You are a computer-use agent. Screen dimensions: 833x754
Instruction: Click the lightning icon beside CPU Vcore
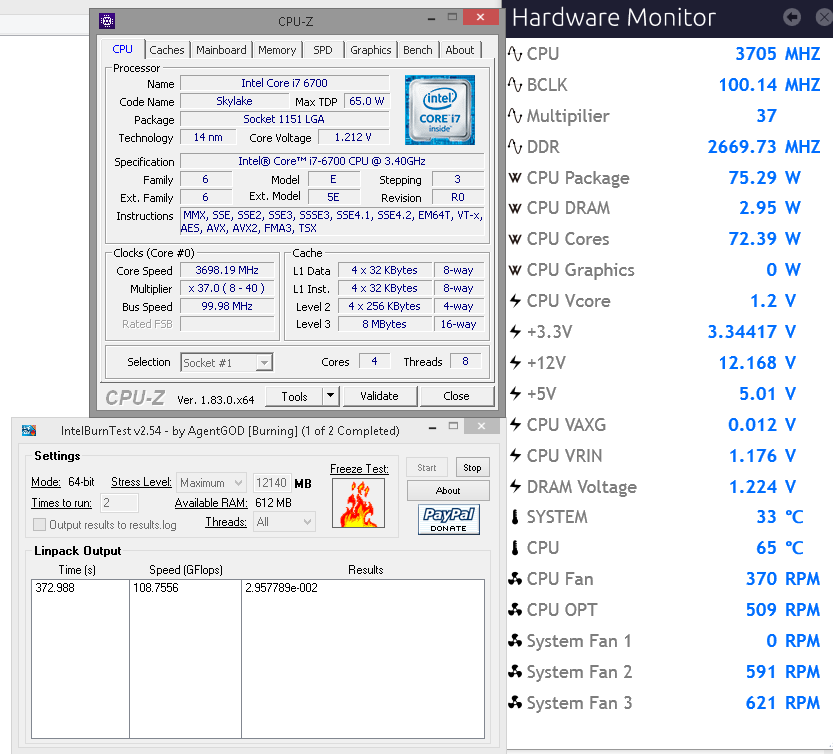pos(515,301)
